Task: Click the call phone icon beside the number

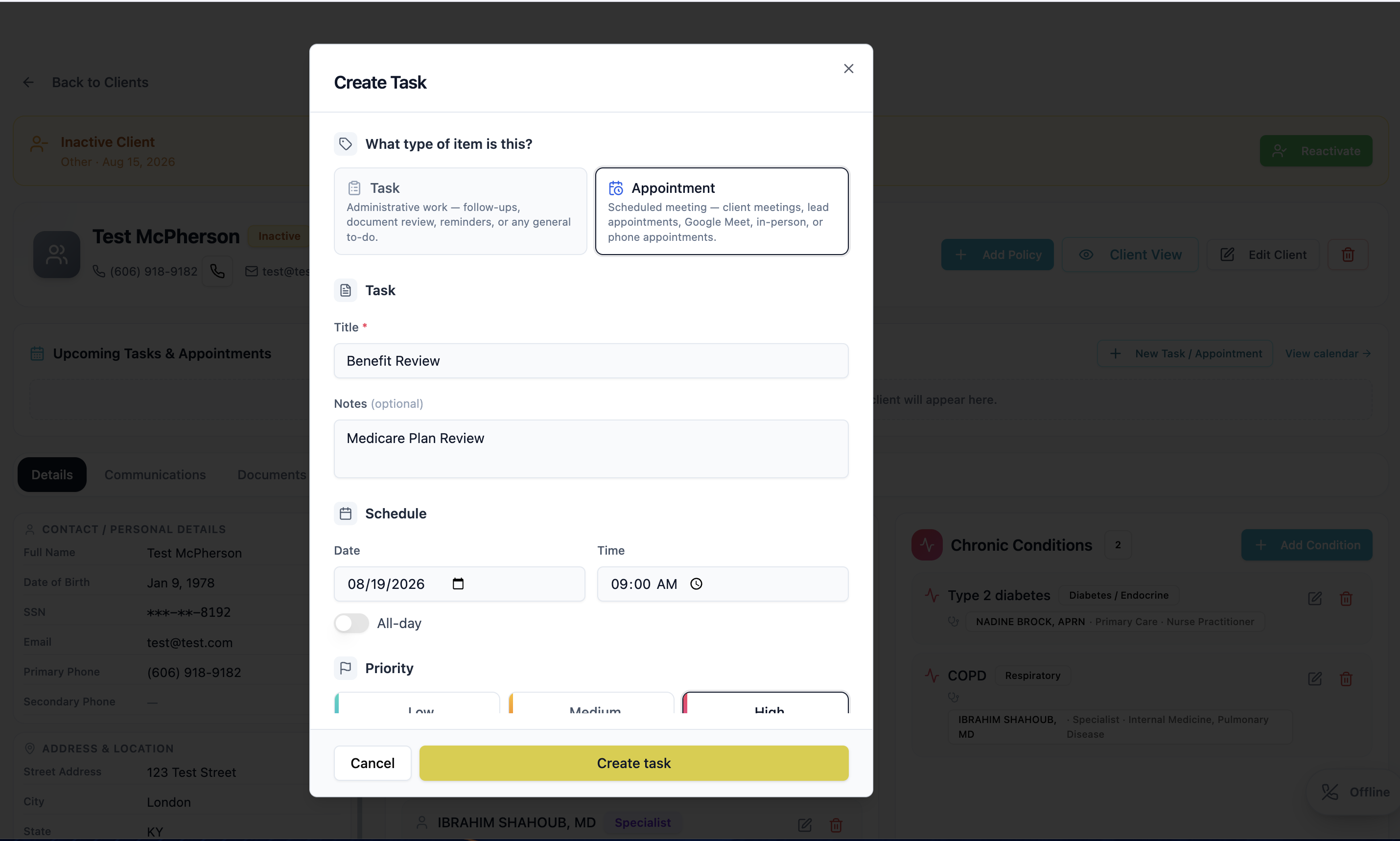Action: tap(217, 272)
